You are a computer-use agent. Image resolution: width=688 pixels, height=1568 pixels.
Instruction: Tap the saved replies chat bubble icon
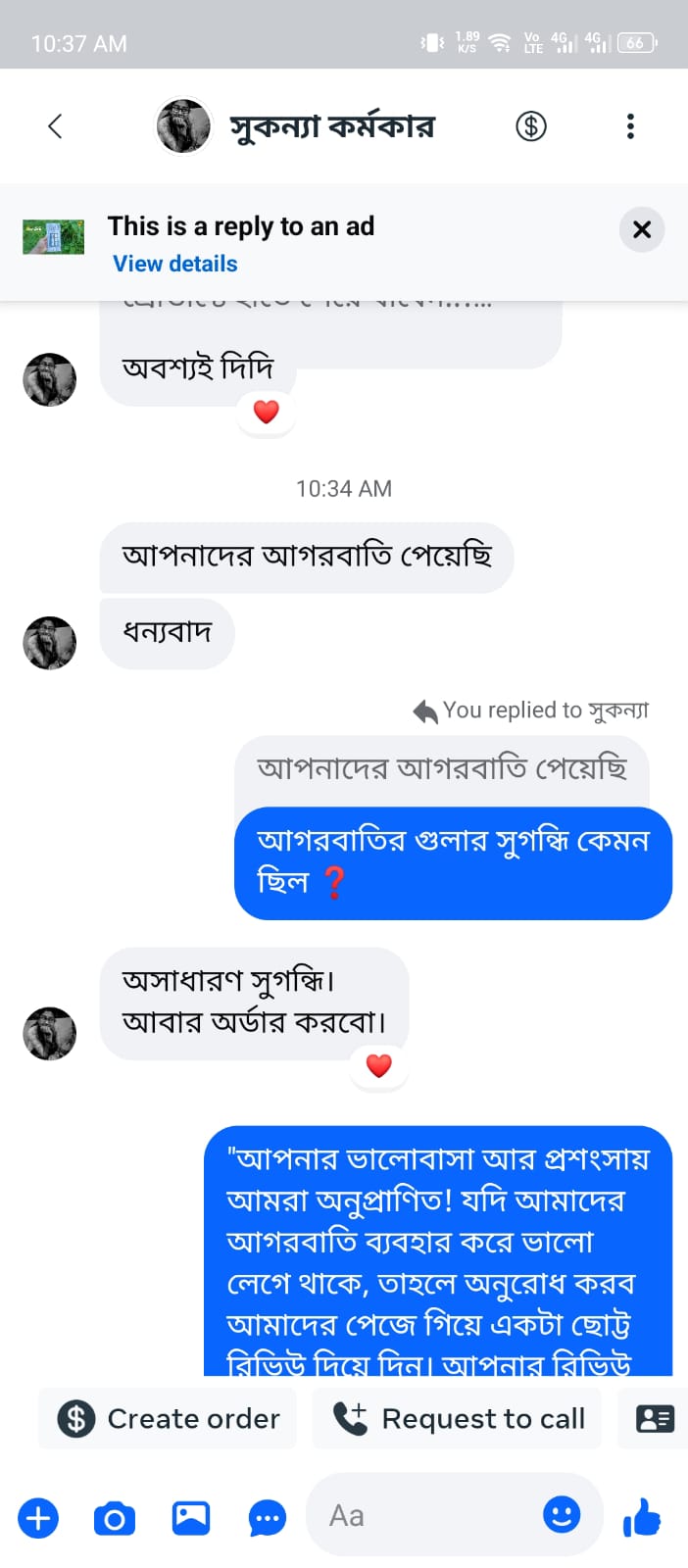(x=268, y=1518)
